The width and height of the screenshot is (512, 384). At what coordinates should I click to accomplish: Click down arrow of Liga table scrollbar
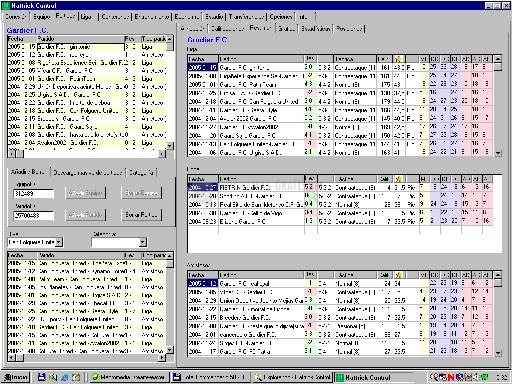click(x=498, y=153)
